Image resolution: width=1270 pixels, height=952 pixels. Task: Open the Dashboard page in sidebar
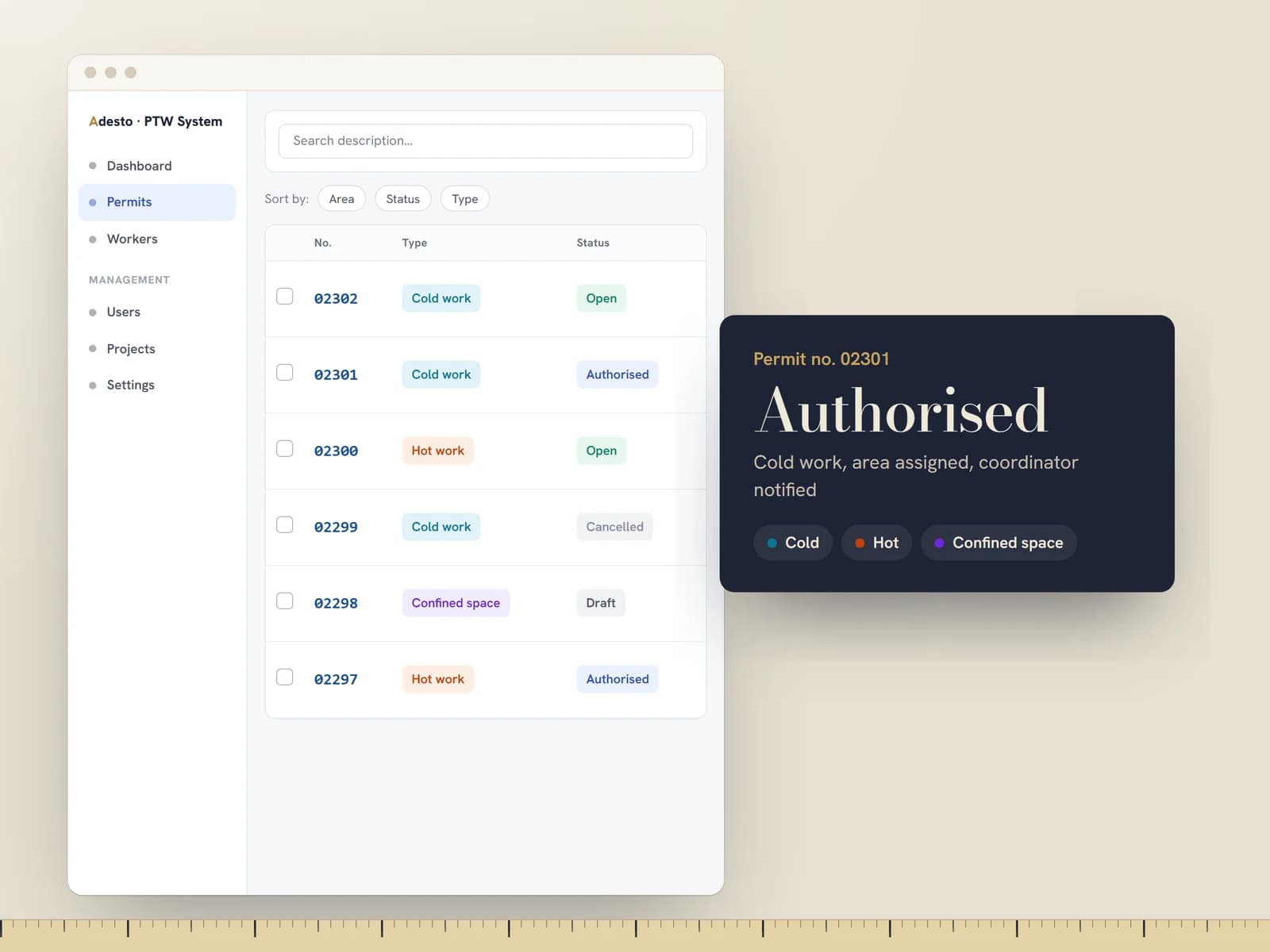coord(157,166)
